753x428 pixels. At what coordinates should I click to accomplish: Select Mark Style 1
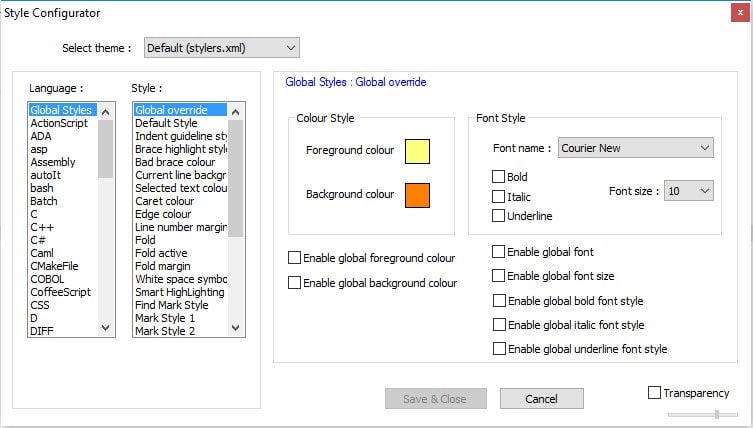pyautogui.click(x=180, y=318)
